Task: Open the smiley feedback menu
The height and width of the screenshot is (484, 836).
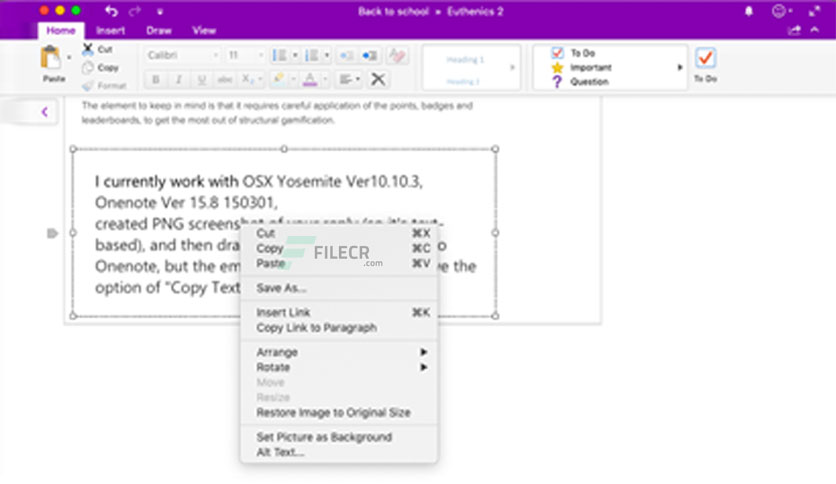Action: point(782,11)
